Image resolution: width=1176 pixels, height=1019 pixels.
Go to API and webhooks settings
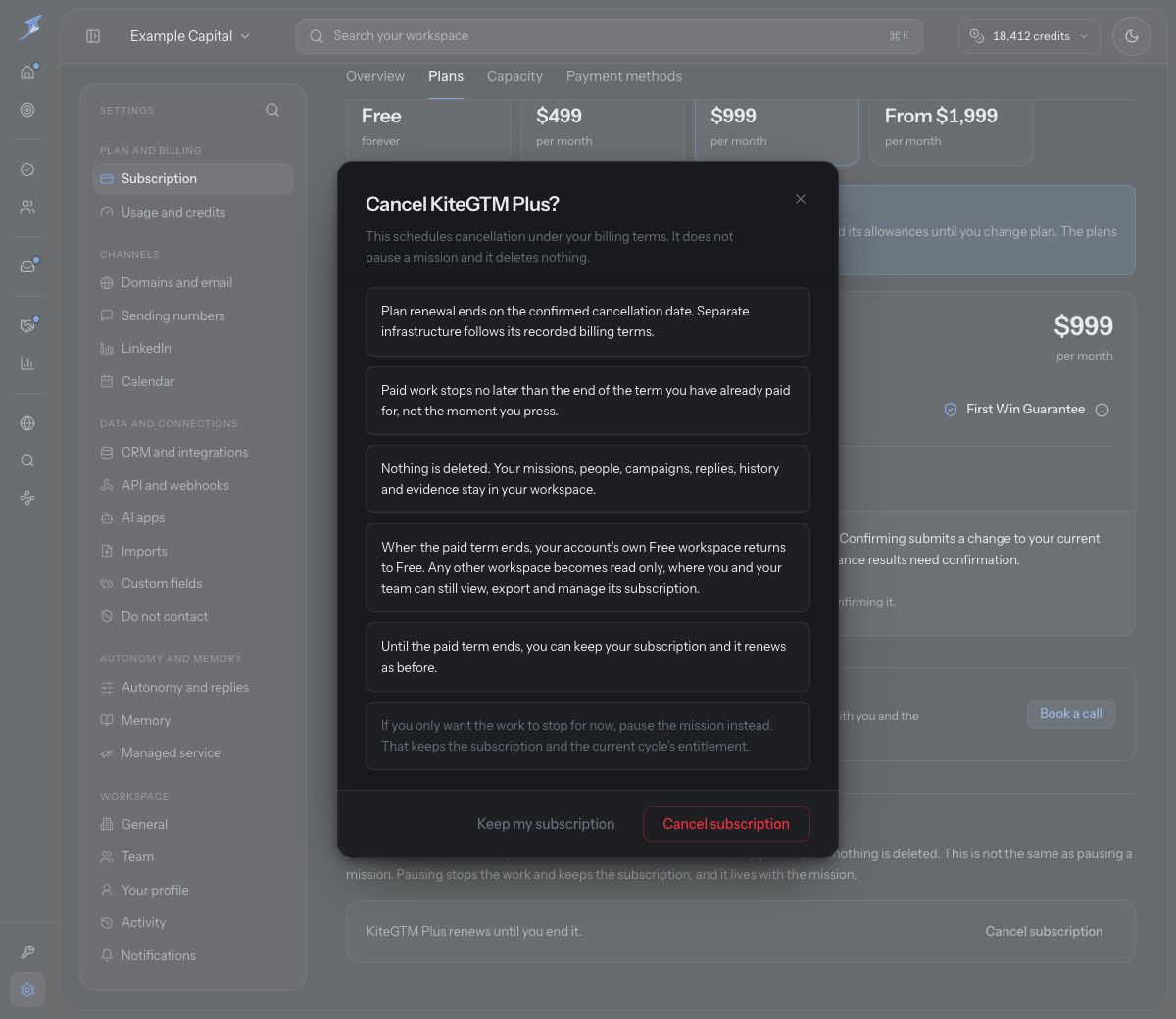click(x=193, y=485)
